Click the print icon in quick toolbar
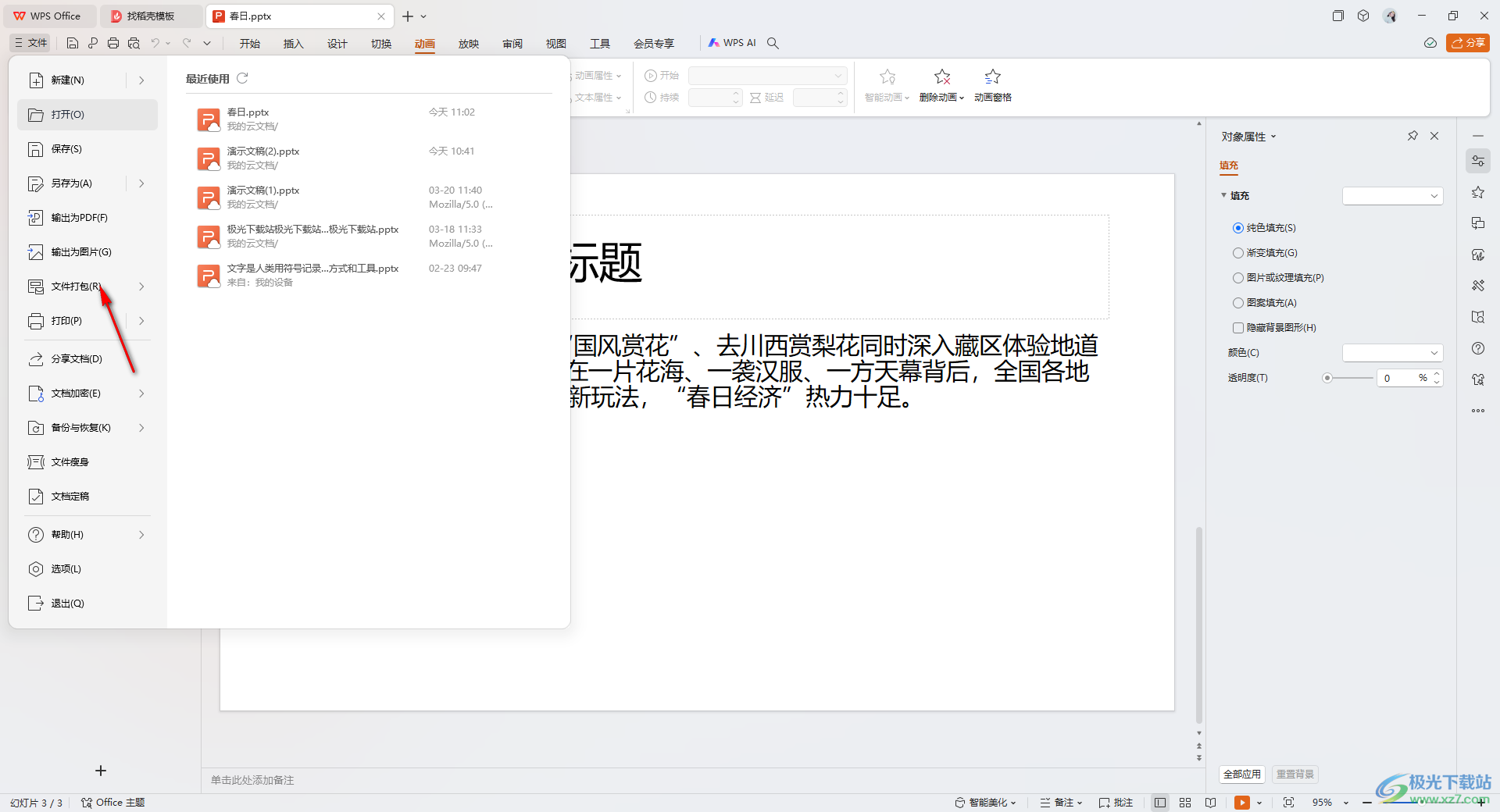This screenshot has width=1500, height=812. click(x=113, y=43)
